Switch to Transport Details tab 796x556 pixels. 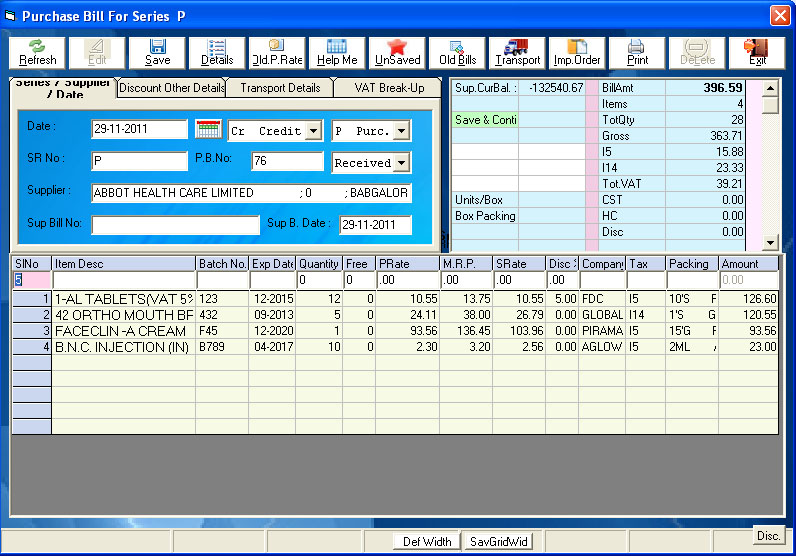(x=280, y=87)
